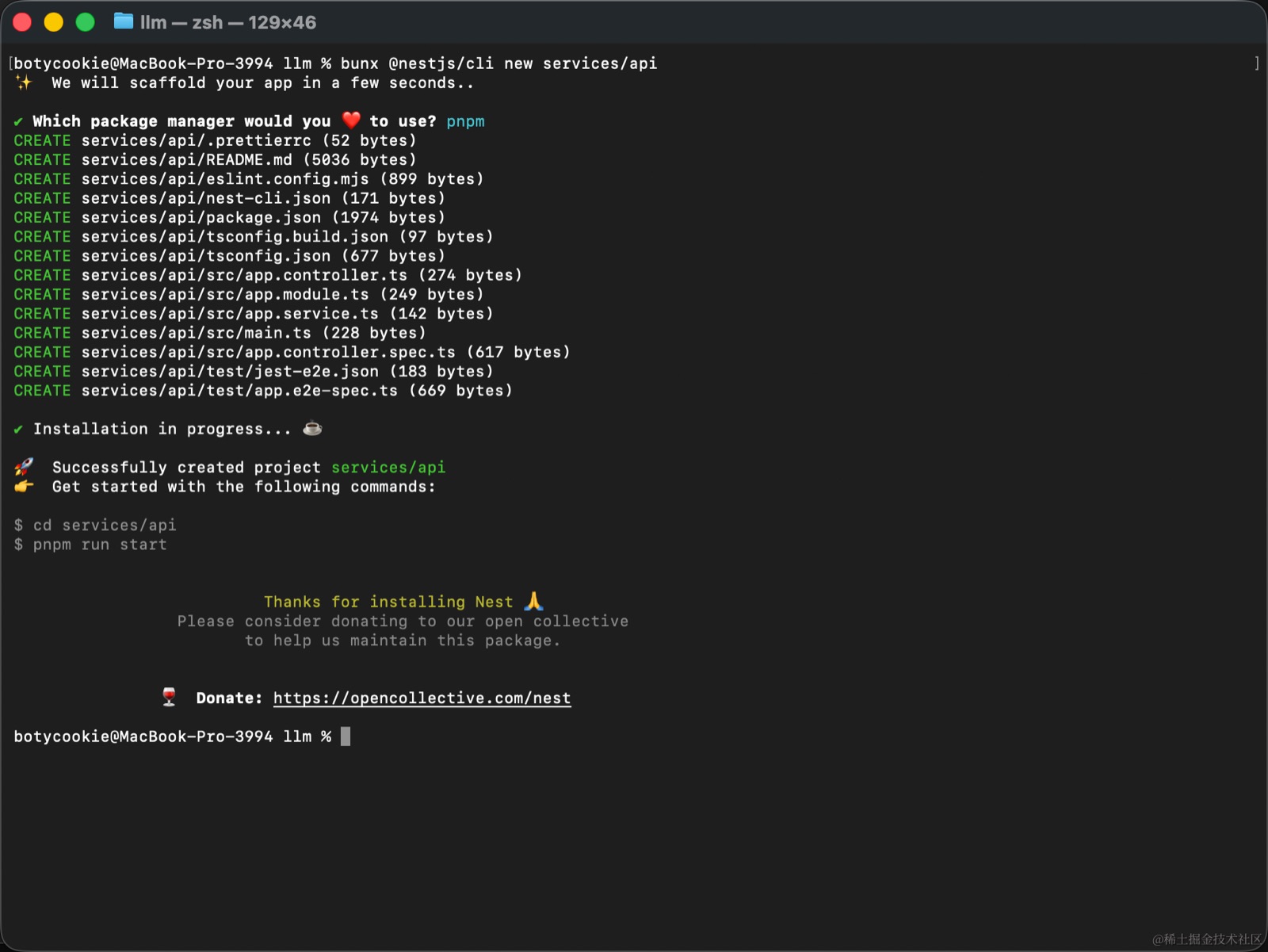1268x952 pixels.
Task: Click the coffee cup emoji after 'Installation in progress'
Action: [312, 429]
